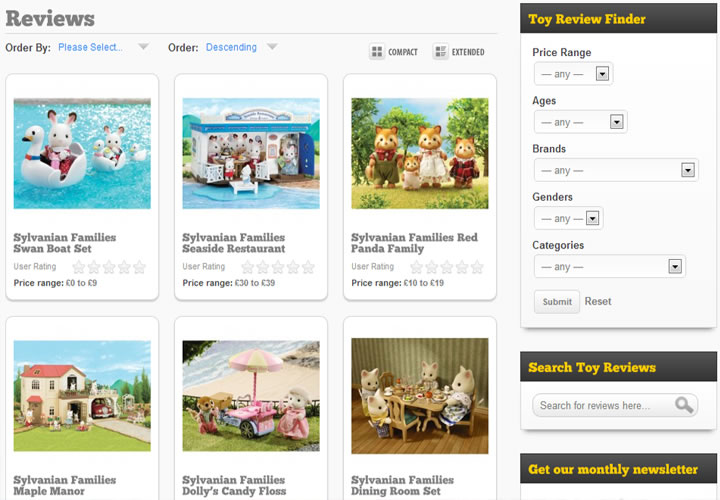Open Sylvanian Families Dining Room Set title
The width and height of the screenshot is (720, 500).
(x=403, y=485)
